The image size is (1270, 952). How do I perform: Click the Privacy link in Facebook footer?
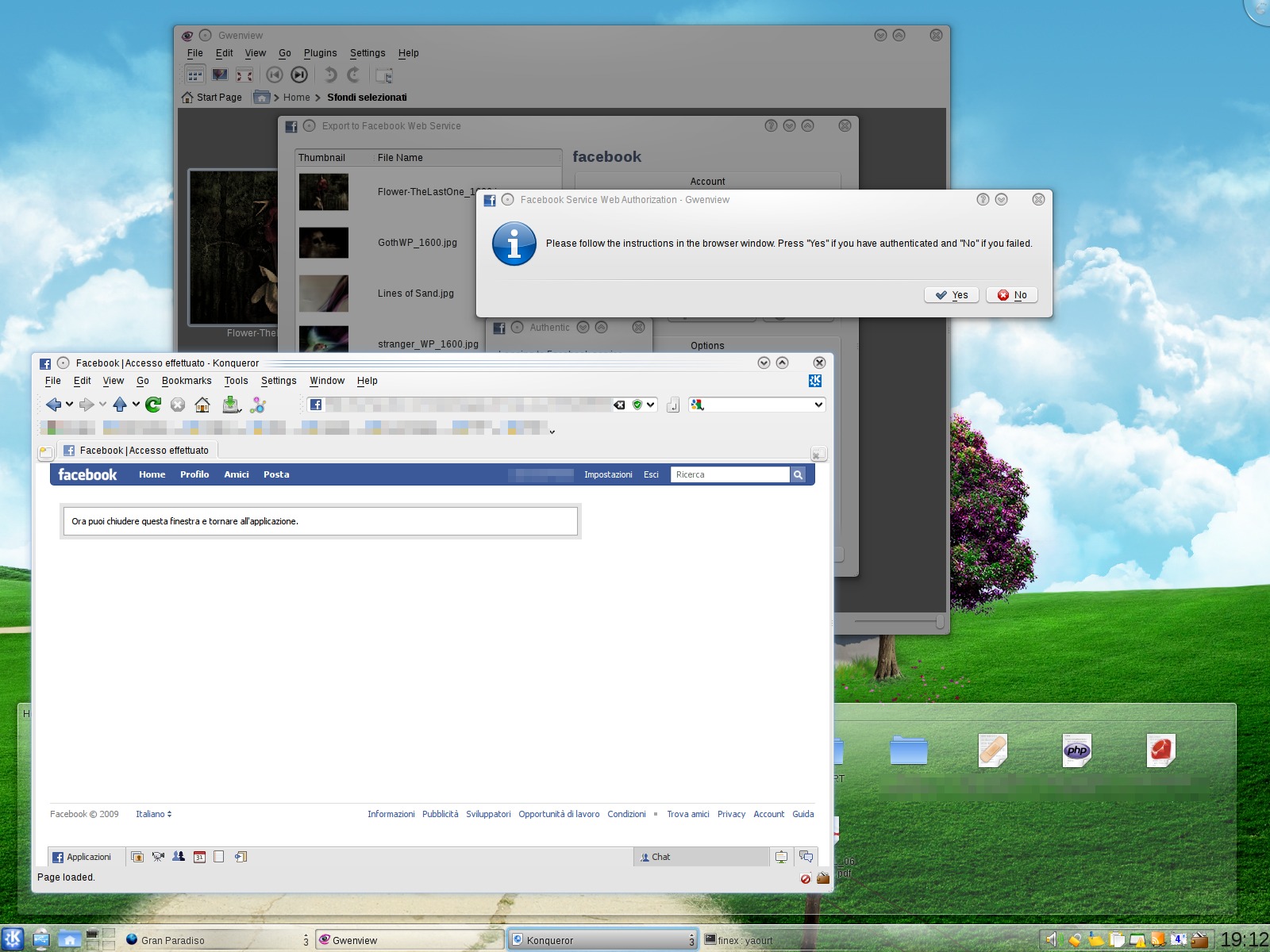[x=731, y=814]
